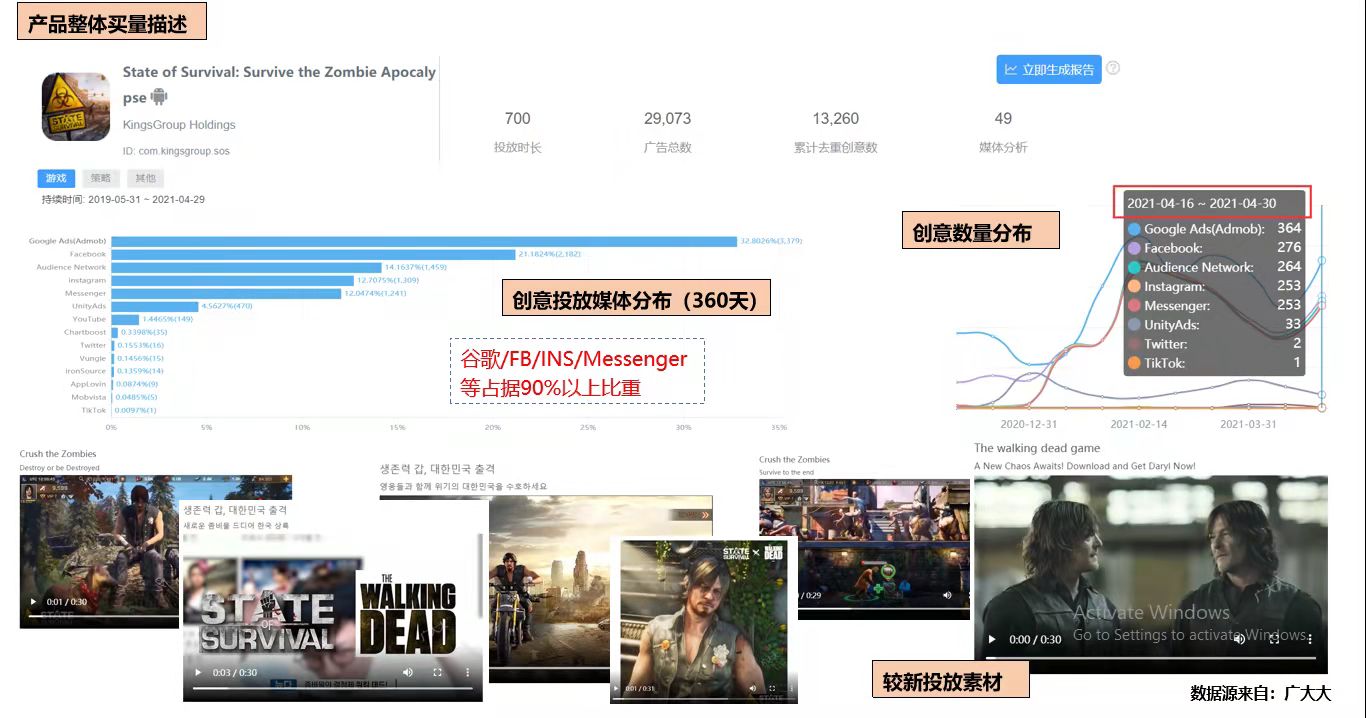Mute the 0:03 / 0:30 State of Survival video

click(408, 673)
